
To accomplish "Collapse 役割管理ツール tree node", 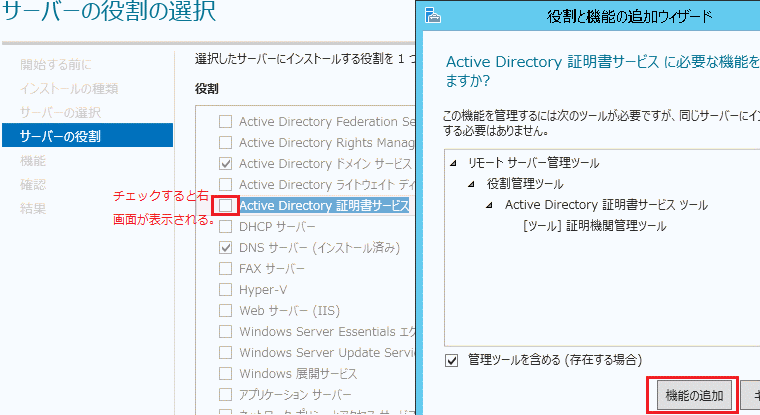I will (x=471, y=184).
